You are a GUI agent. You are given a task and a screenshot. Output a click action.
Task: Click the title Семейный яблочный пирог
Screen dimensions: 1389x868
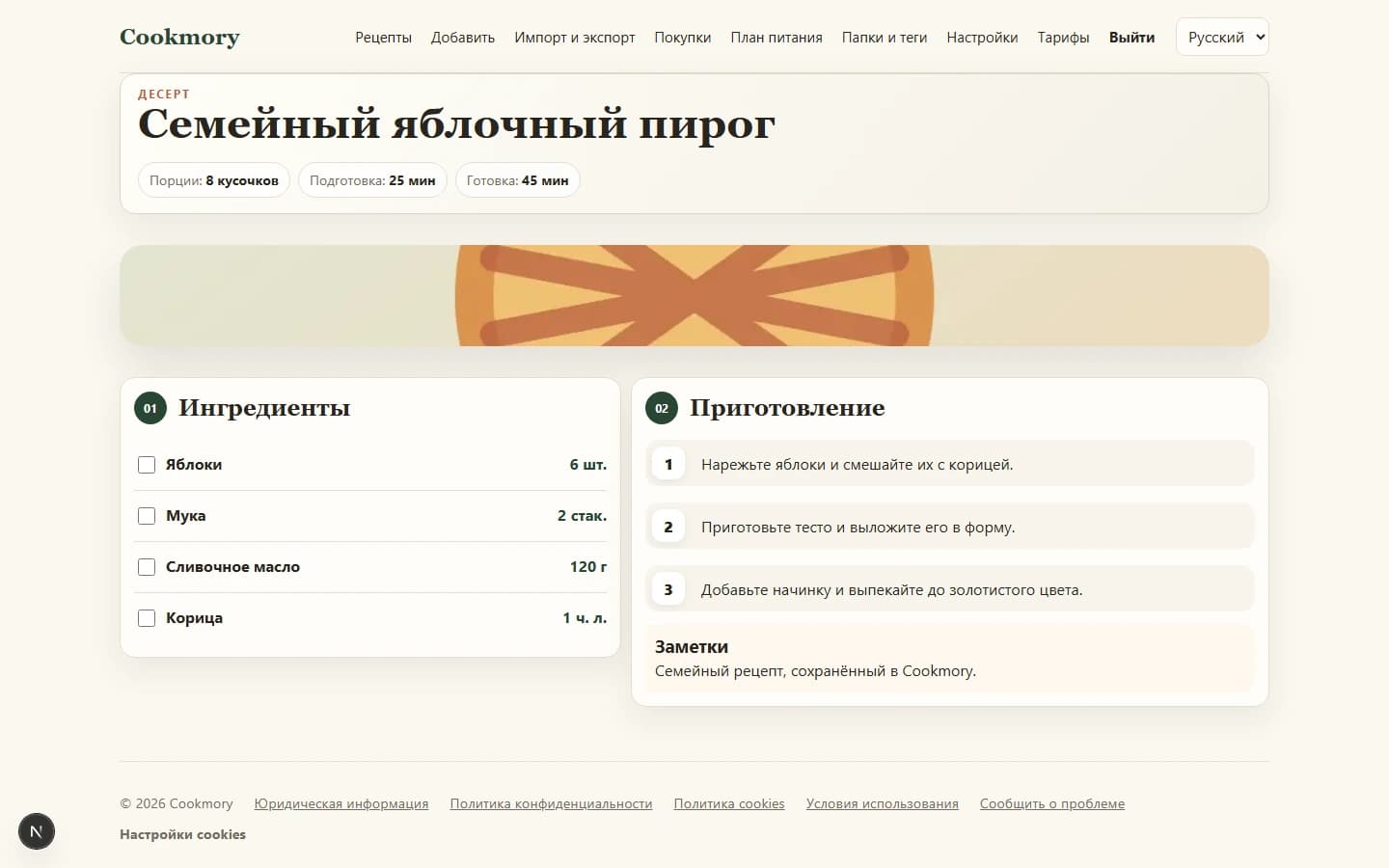[x=456, y=125]
